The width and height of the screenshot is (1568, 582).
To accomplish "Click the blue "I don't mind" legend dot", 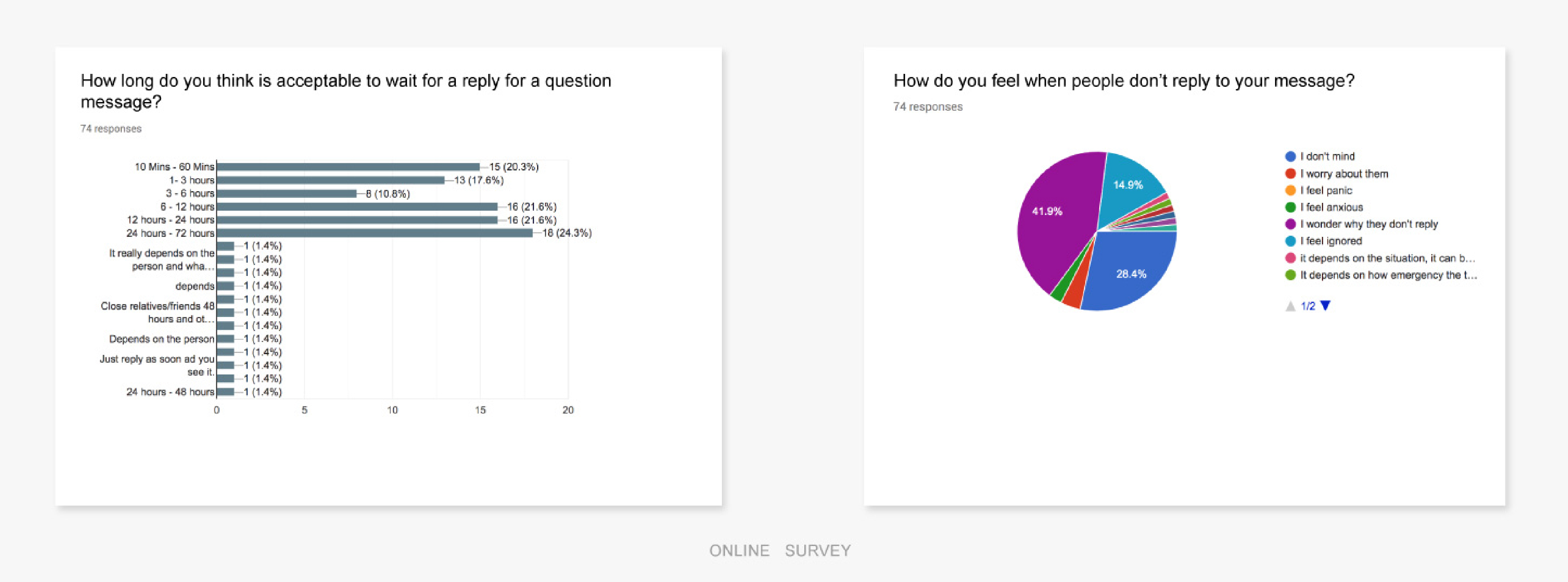I will (1290, 156).
